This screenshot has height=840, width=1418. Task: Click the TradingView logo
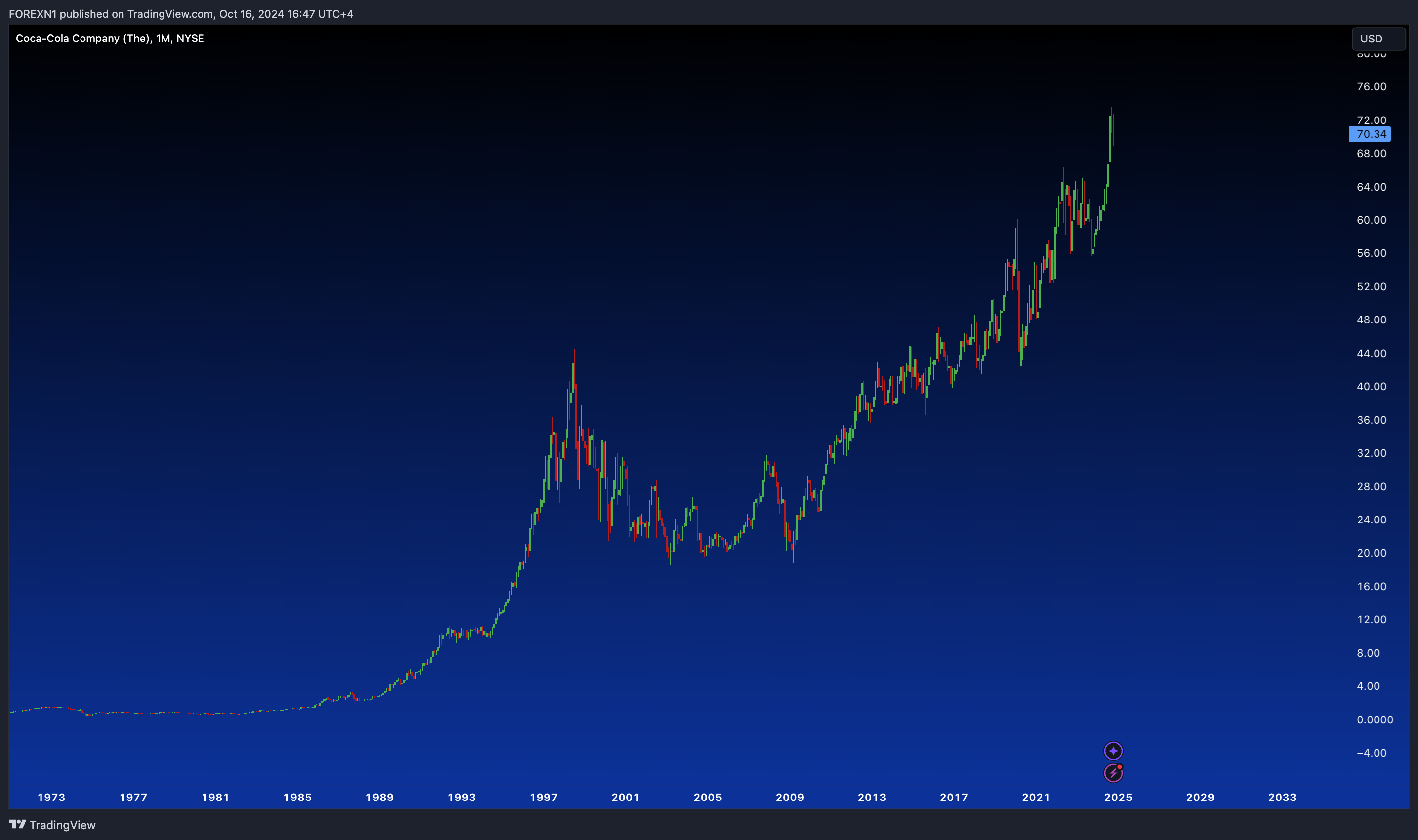pos(18,824)
